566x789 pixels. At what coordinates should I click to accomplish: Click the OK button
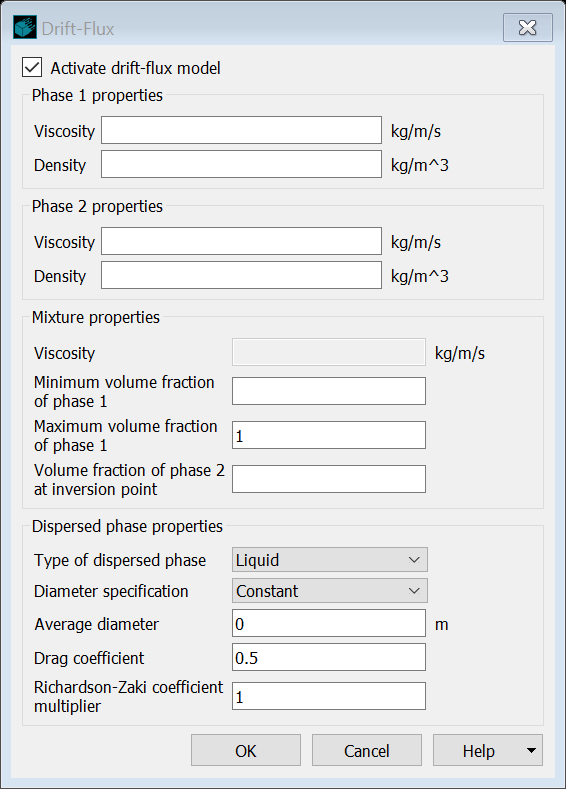coord(246,750)
